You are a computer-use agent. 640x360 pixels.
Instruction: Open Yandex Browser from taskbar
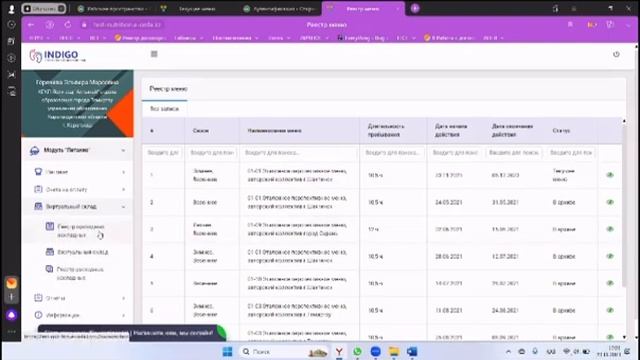[339, 351]
